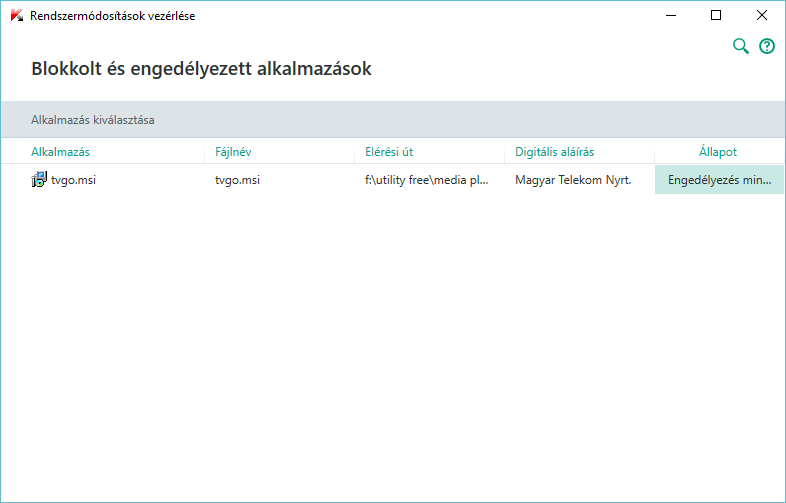786x503 pixels.
Task: Minimize the Rendszermódosítások vezérlése window
Action: click(x=671, y=16)
